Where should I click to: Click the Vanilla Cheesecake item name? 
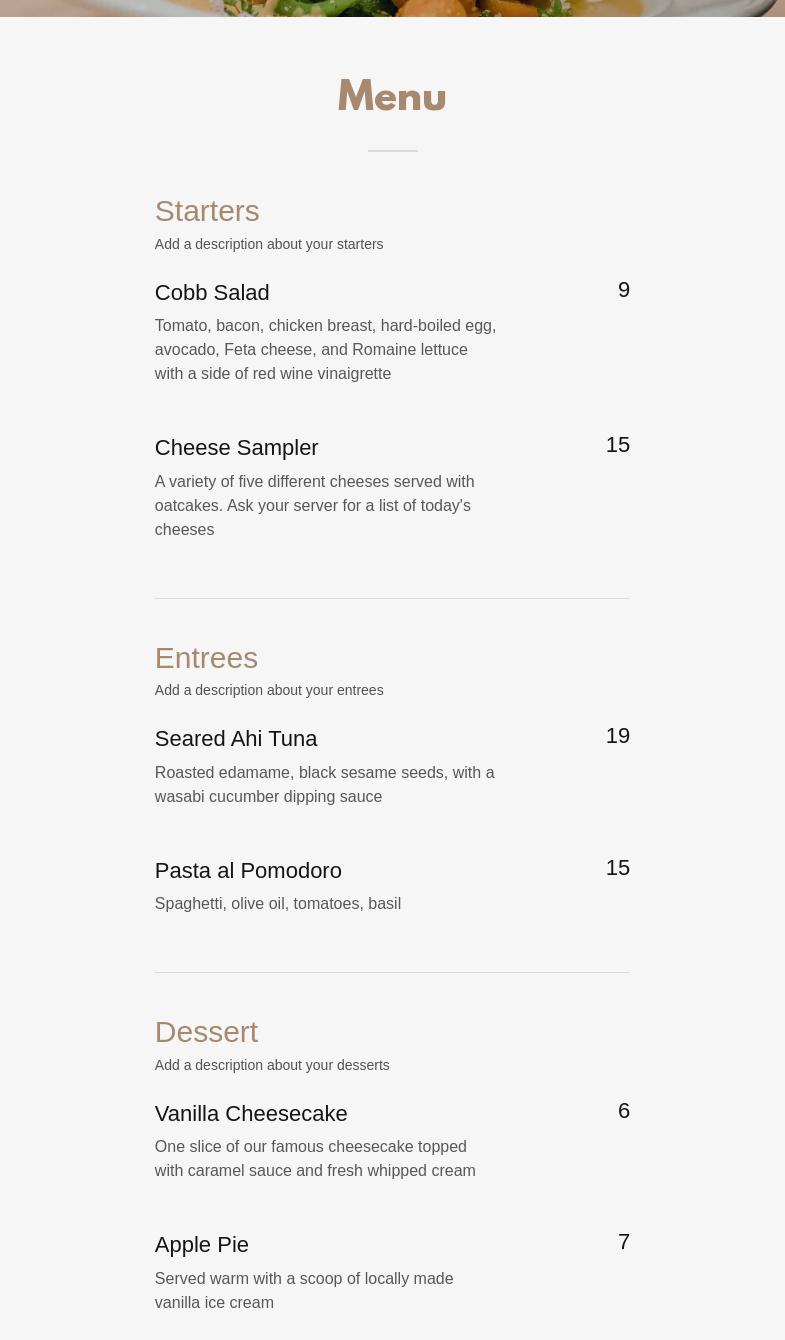pyautogui.click(x=251, y=1113)
